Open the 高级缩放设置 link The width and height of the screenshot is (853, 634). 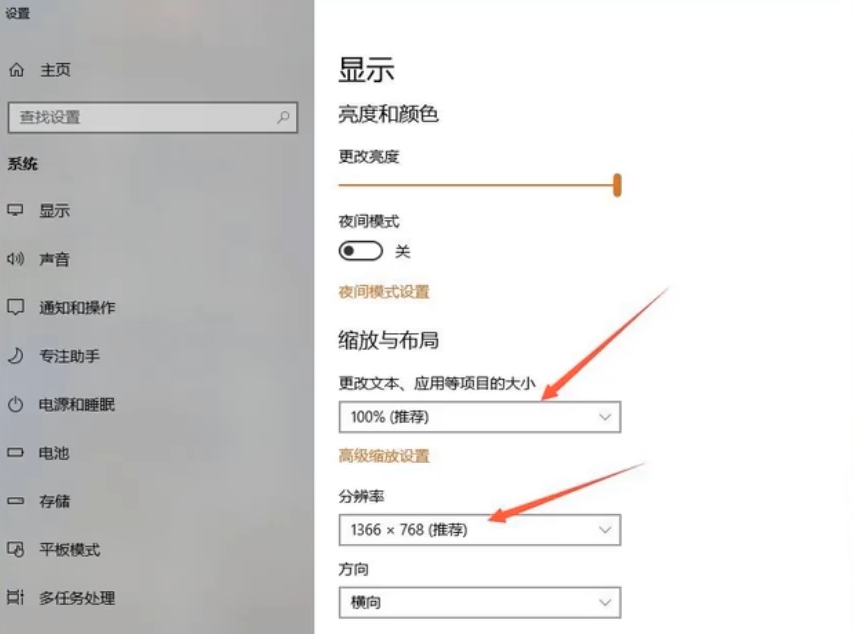point(384,456)
